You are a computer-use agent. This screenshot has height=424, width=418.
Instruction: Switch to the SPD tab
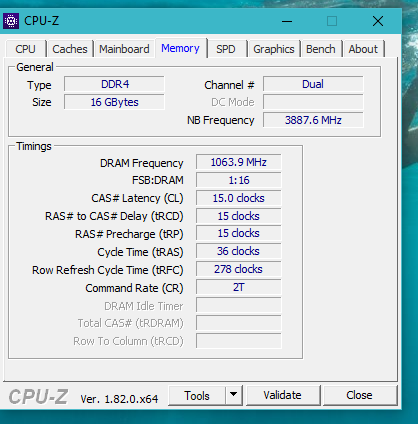[x=226, y=49]
